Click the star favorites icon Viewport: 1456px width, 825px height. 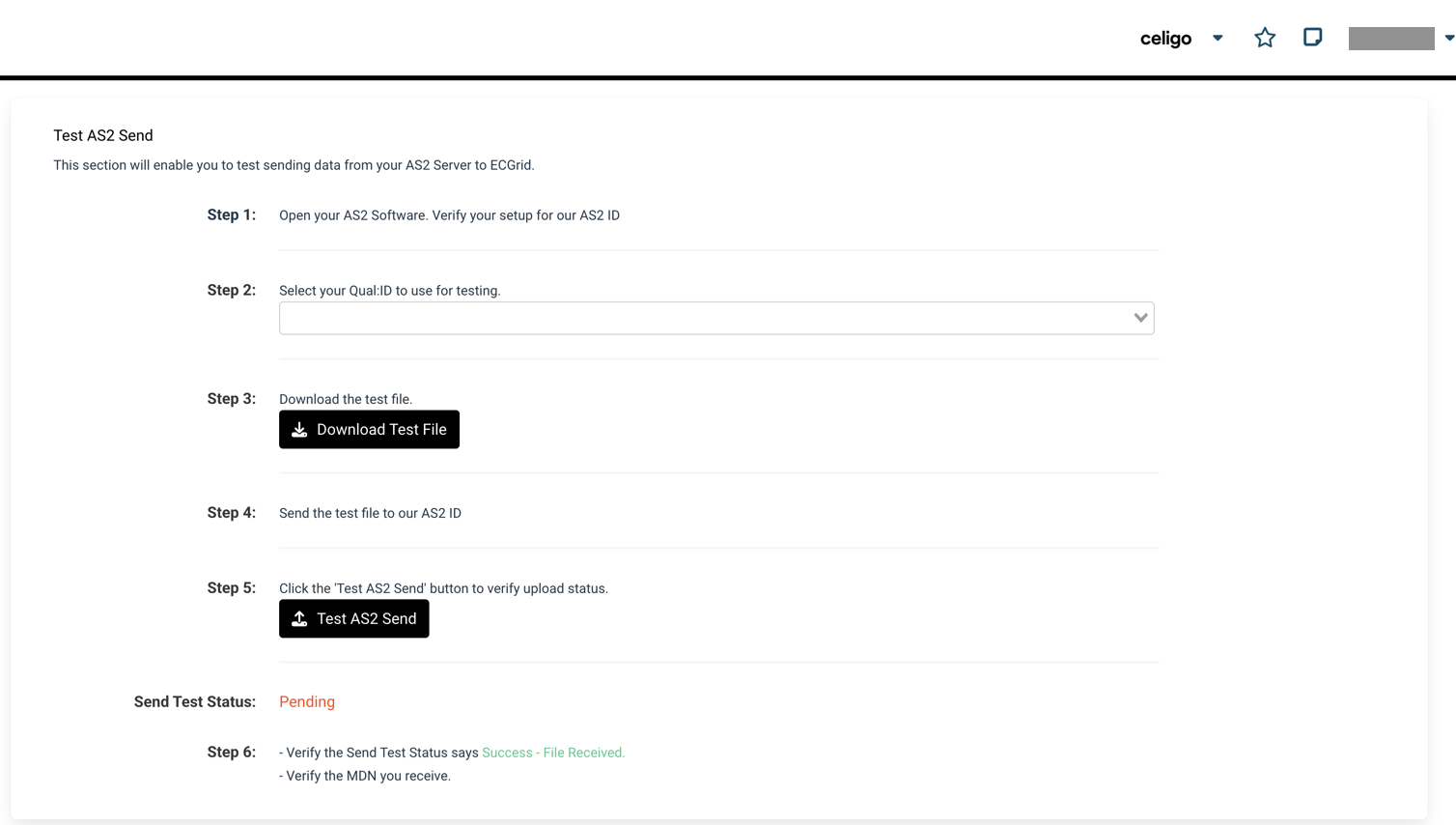1265,38
